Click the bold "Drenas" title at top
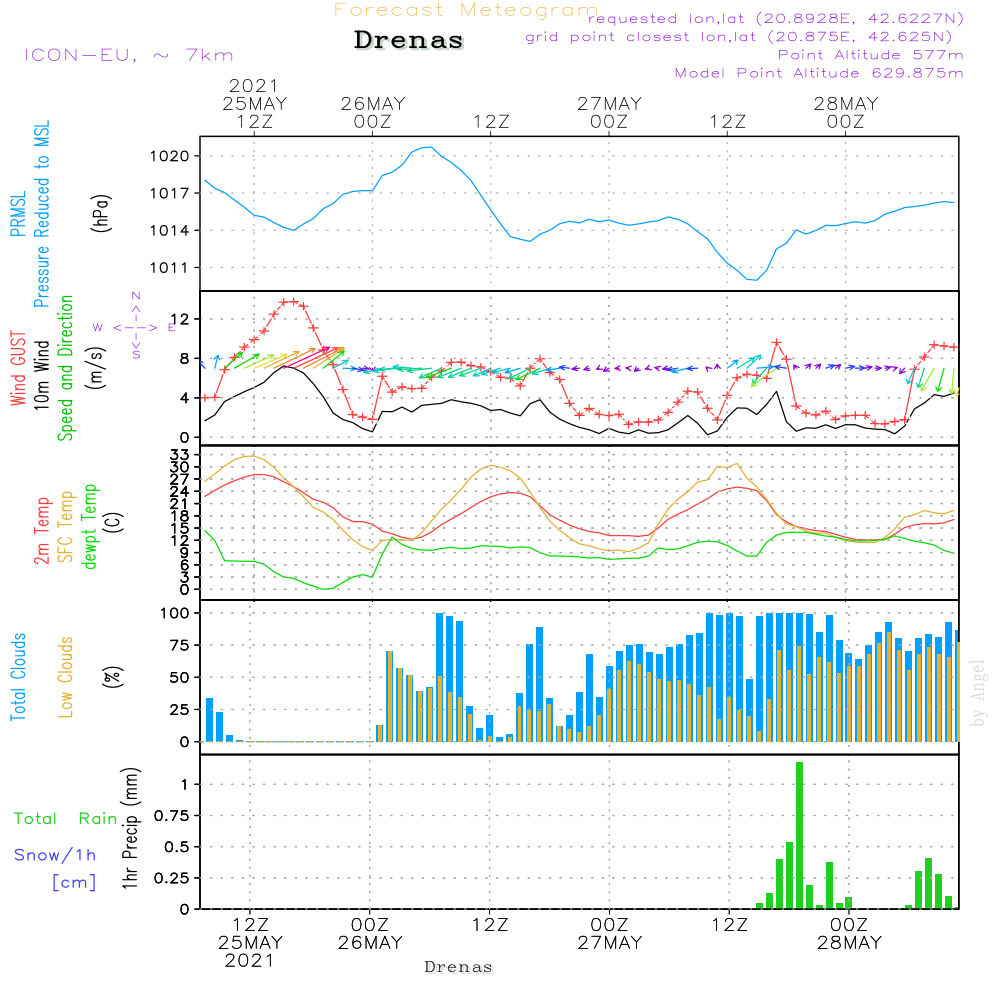This screenshot has width=1000, height=1000. [409, 40]
